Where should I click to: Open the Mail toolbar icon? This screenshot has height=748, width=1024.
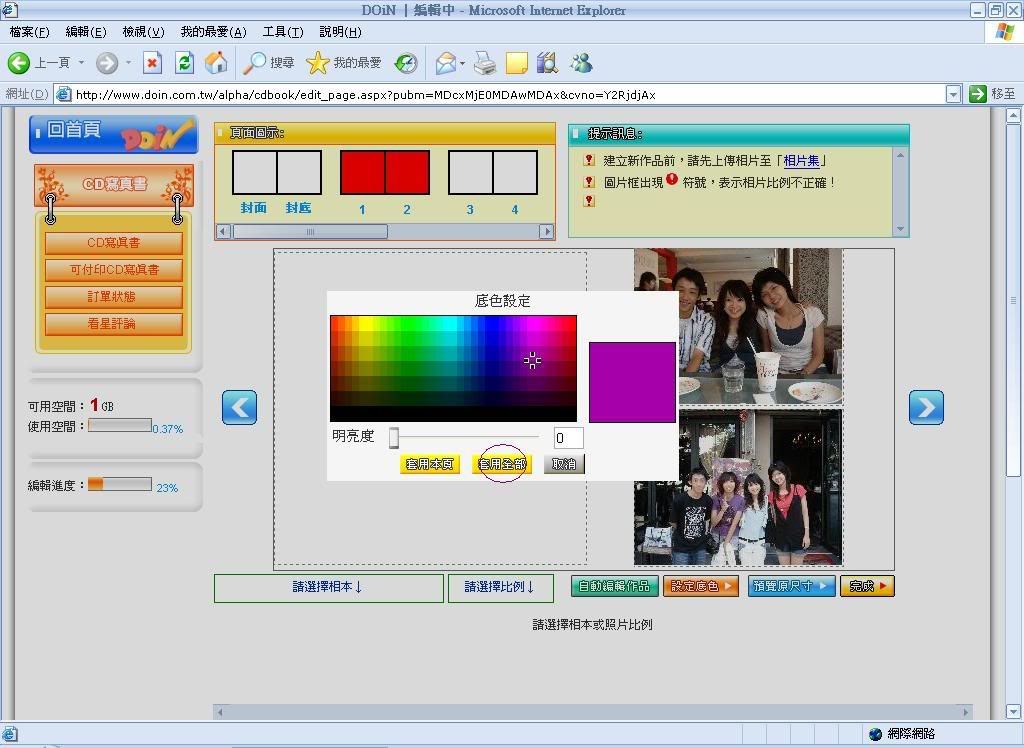[446, 63]
